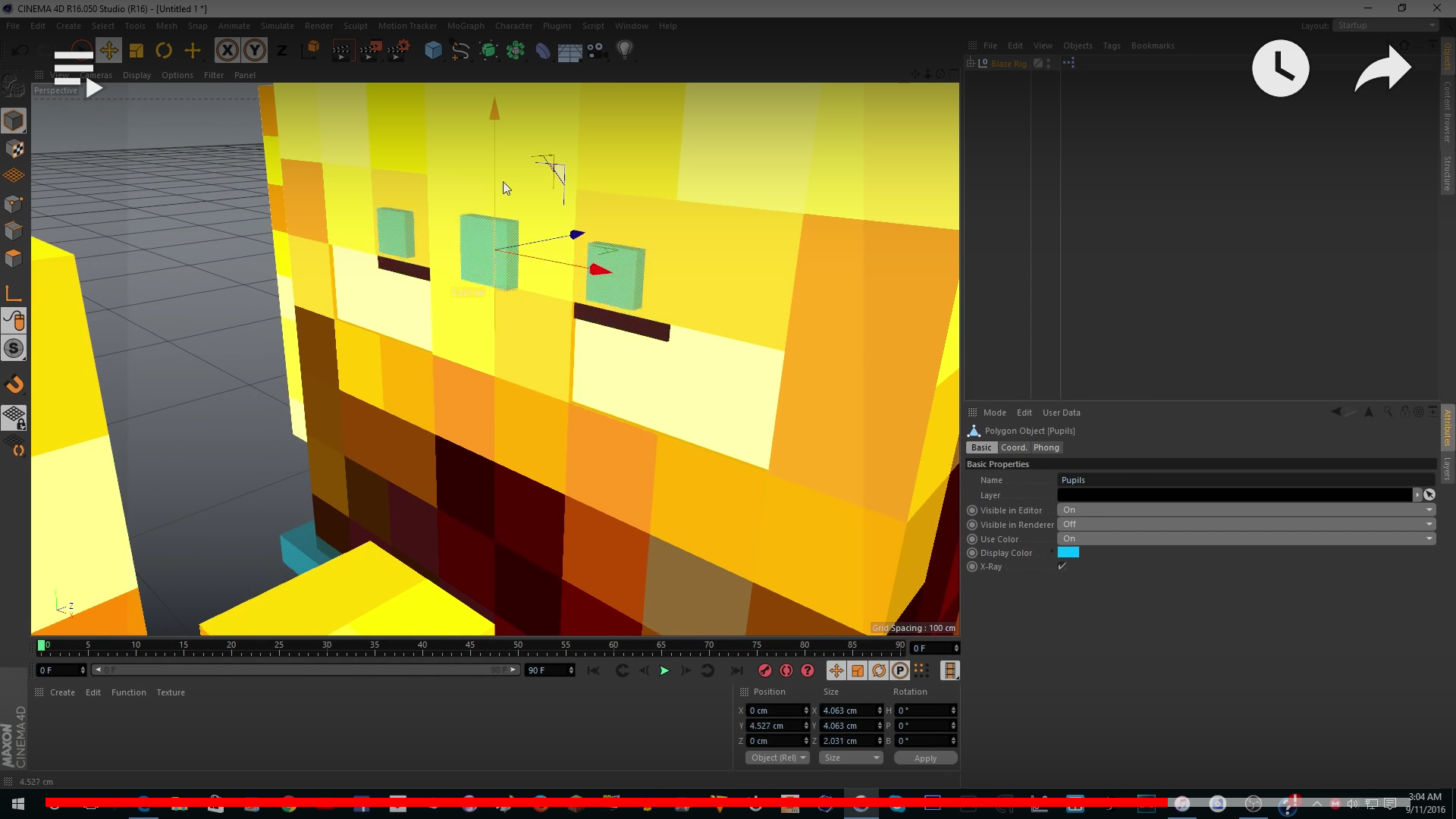1456x819 pixels.
Task: Click the green Array modeling icon
Action: pyautogui.click(x=516, y=51)
